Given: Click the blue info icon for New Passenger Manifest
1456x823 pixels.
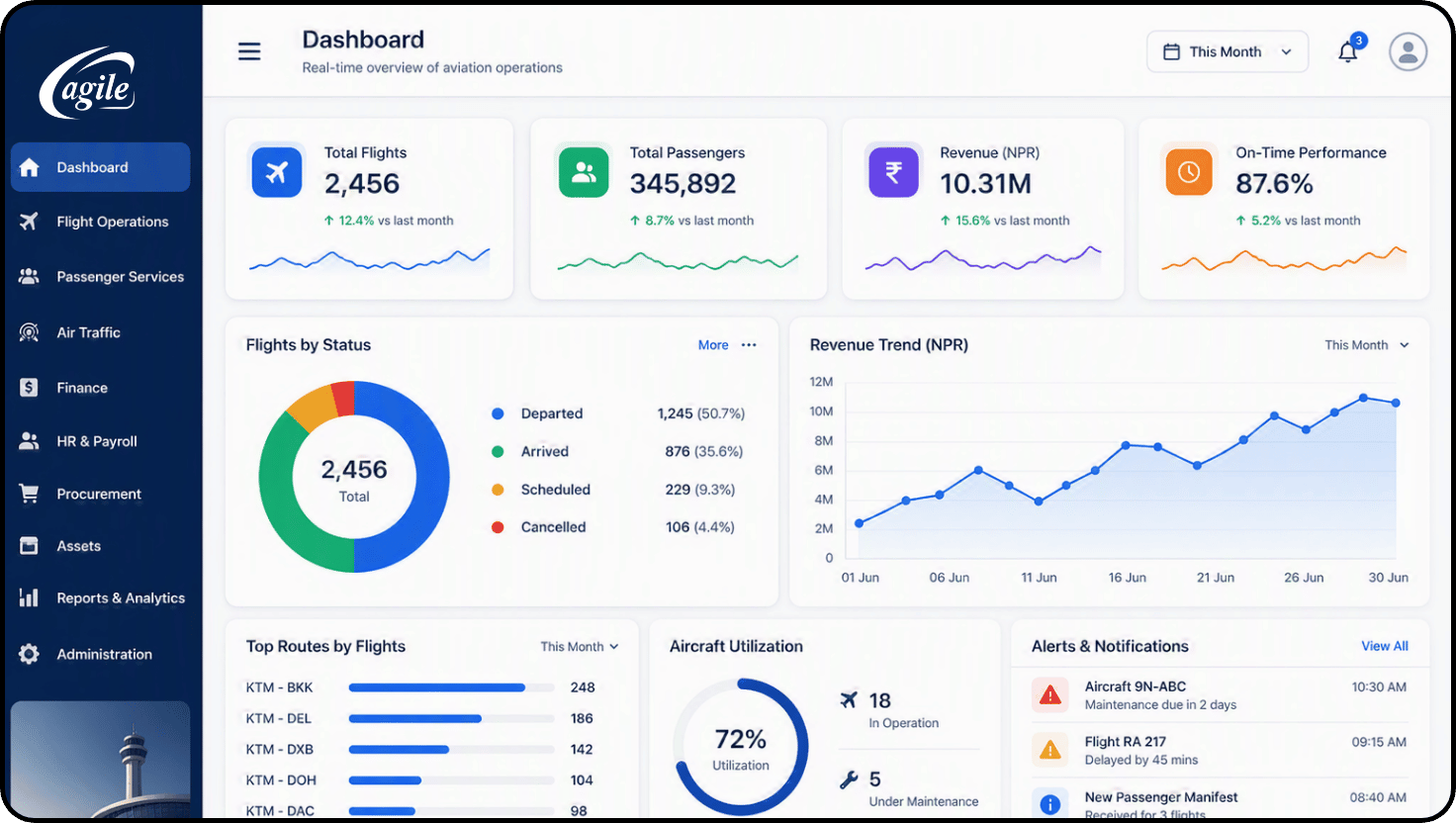Looking at the screenshot, I should pos(1050,803).
